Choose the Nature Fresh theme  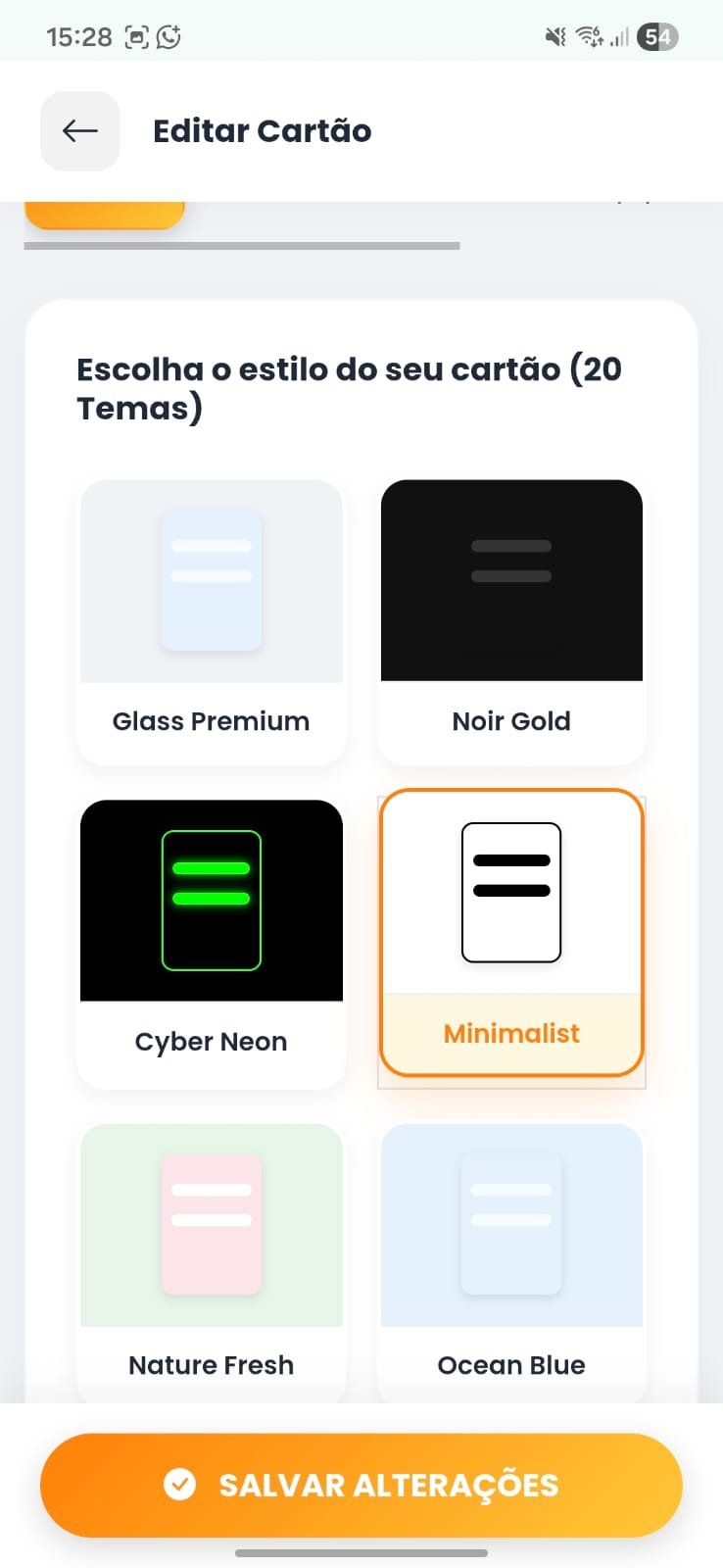[212, 1364]
